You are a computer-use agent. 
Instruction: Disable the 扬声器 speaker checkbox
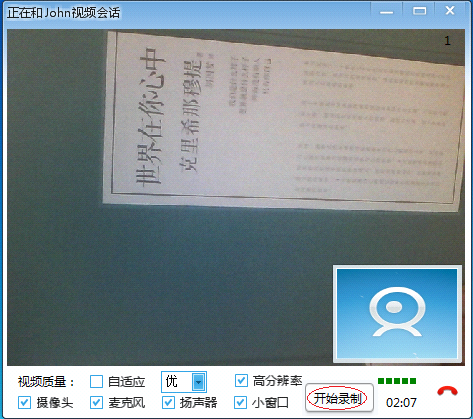tap(168, 402)
